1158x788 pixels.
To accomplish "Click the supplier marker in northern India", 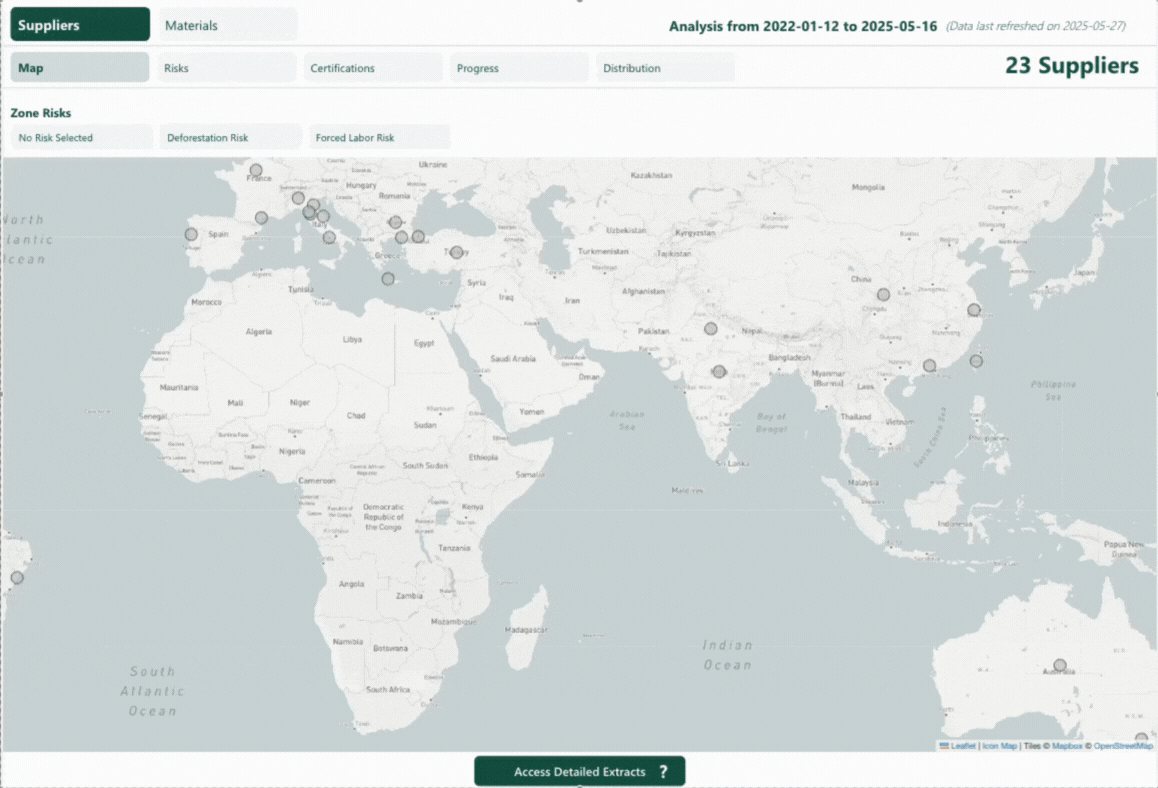I will pyautogui.click(x=711, y=328).
